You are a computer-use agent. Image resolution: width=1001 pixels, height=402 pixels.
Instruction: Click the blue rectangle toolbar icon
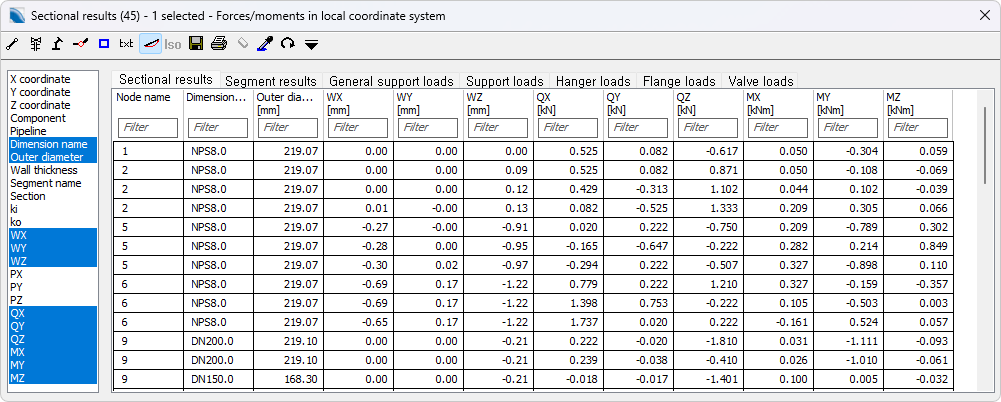click(x=103, y=44)
